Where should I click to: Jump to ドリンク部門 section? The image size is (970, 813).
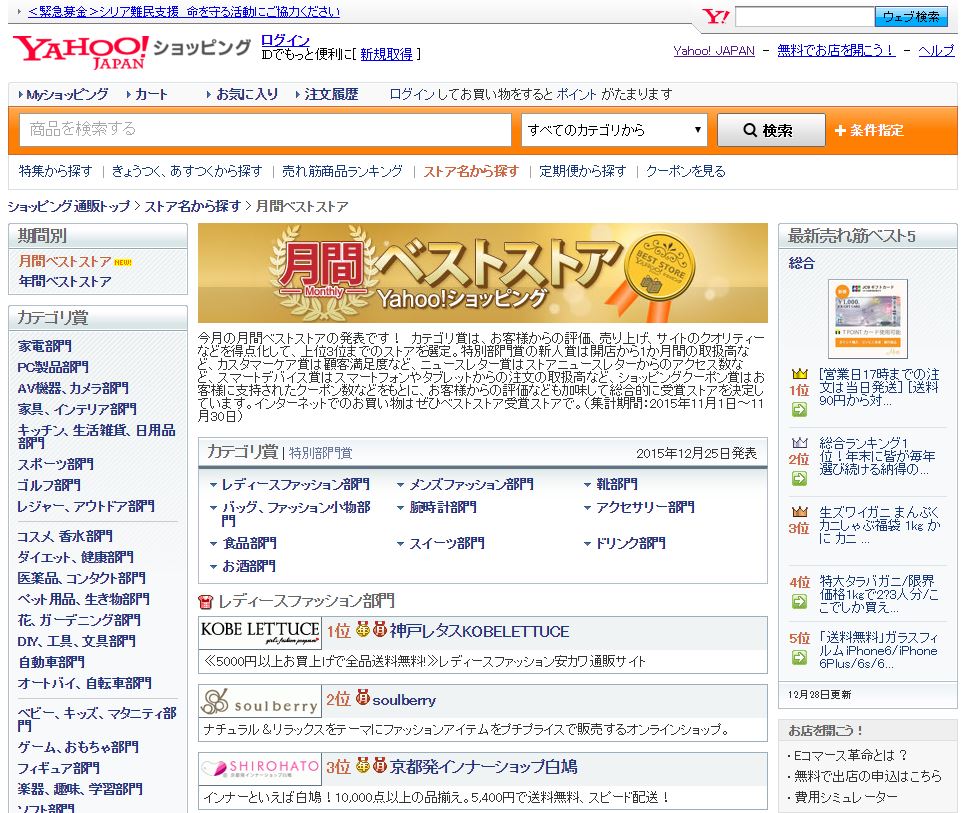630,543
